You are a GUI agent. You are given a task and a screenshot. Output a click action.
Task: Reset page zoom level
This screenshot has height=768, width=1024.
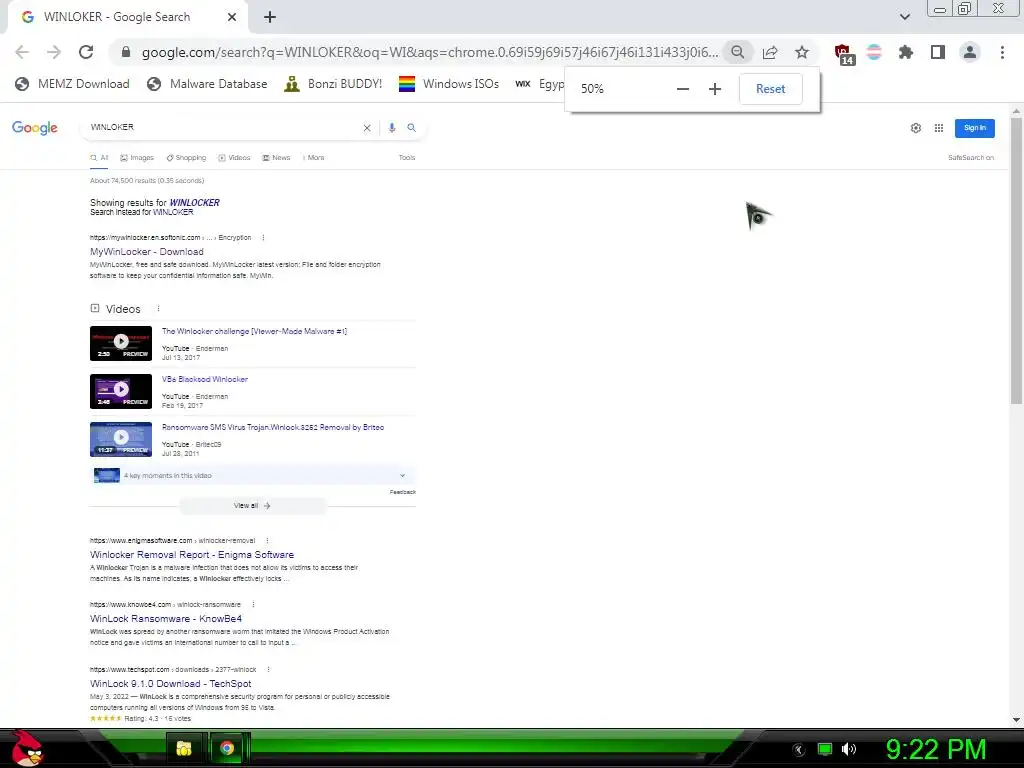pos(771,89)
